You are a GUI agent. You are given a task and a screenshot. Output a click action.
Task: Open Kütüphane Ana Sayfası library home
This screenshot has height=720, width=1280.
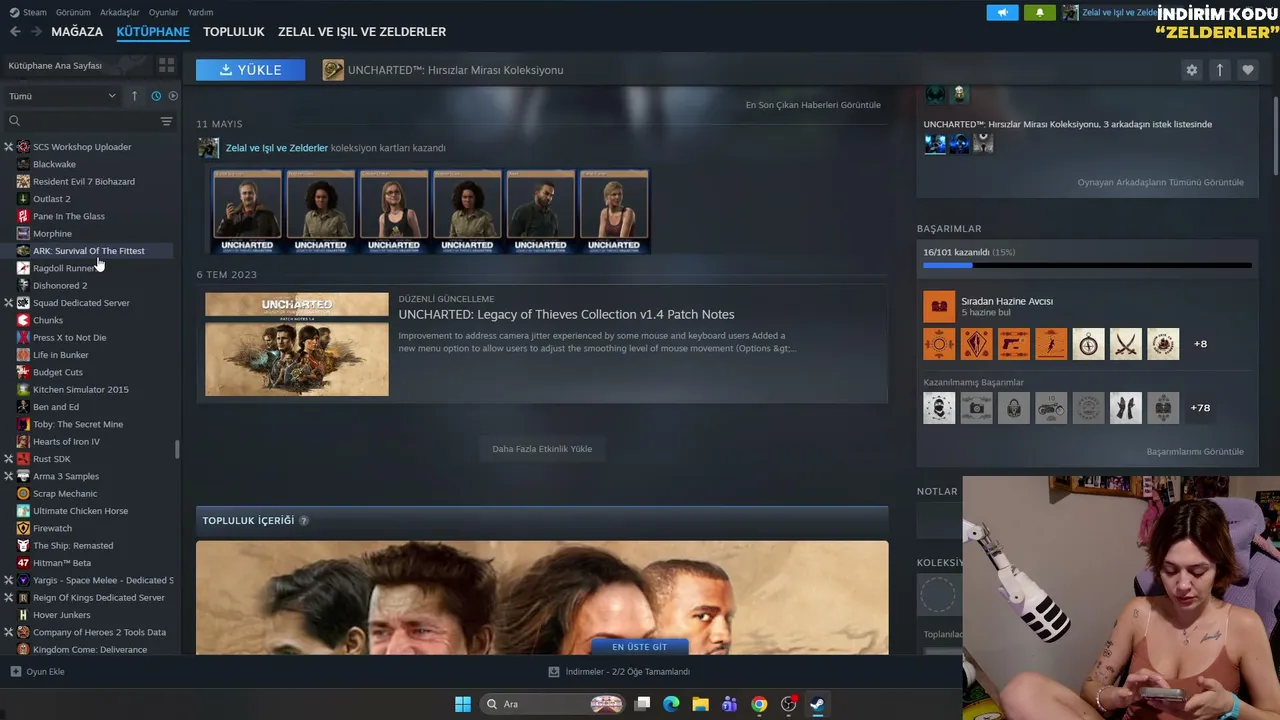click(56, 66)
